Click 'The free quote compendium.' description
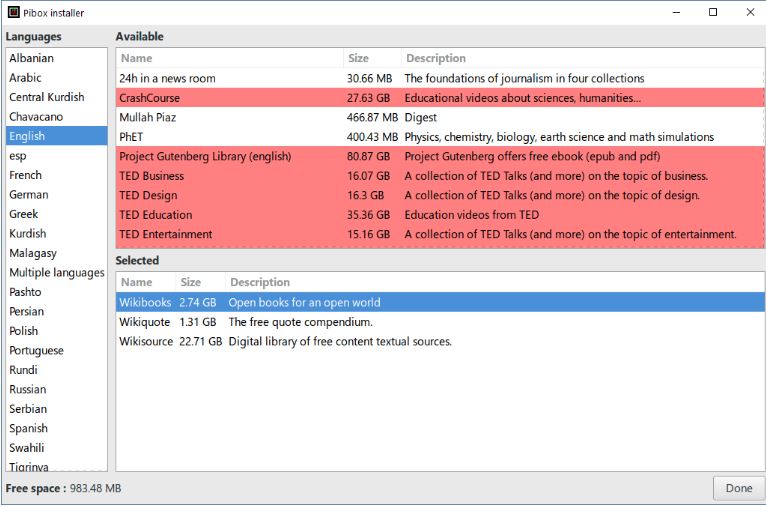The image size is (766, 506). 300,322
